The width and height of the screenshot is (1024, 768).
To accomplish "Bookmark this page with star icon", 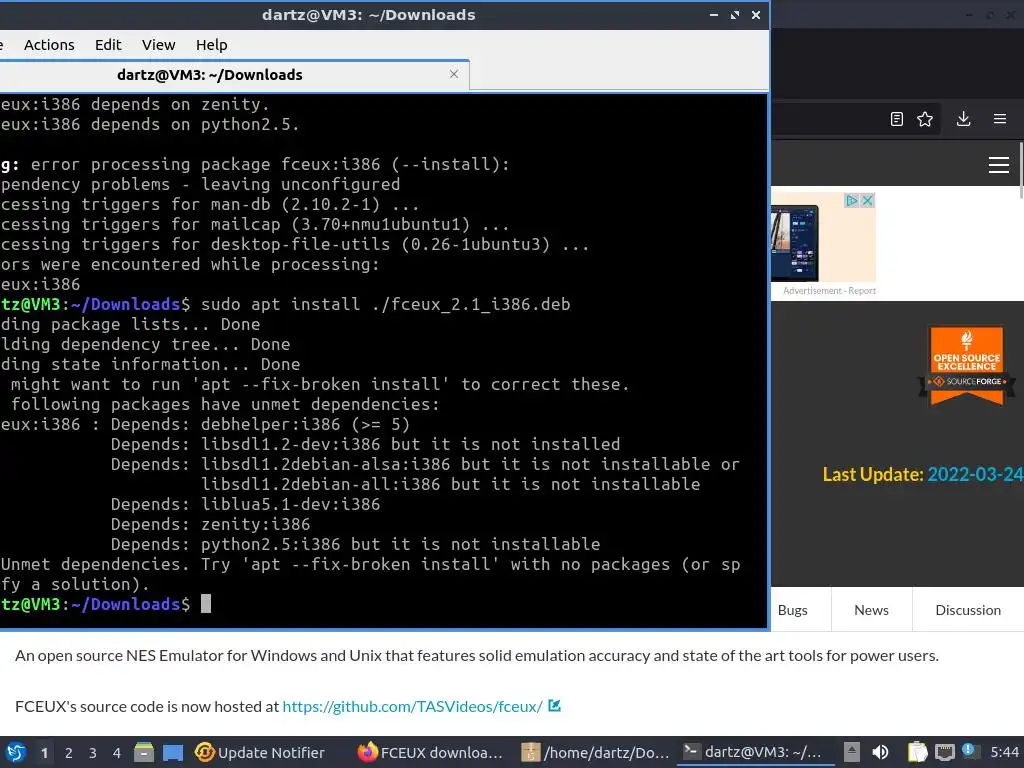I will (925, 119).
